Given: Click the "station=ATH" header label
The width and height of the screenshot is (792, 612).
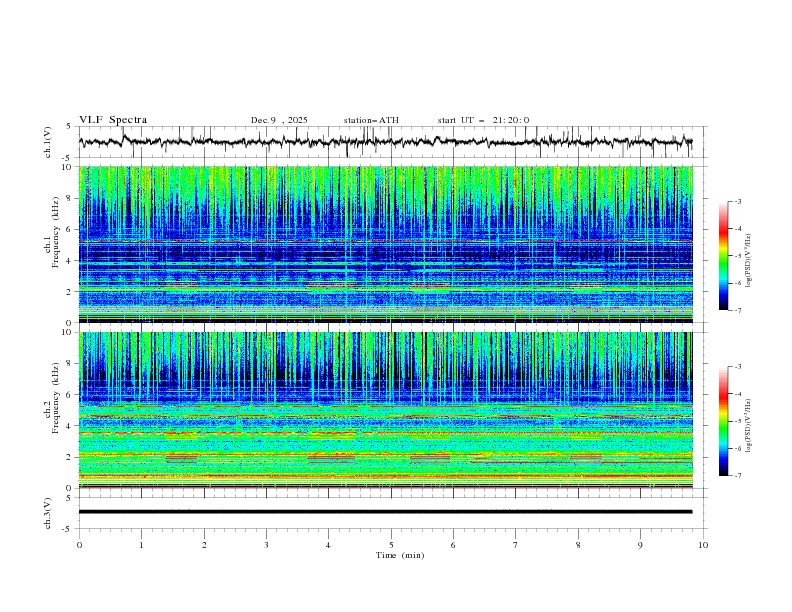Looking at the screenshot, I should click(371, 120).
